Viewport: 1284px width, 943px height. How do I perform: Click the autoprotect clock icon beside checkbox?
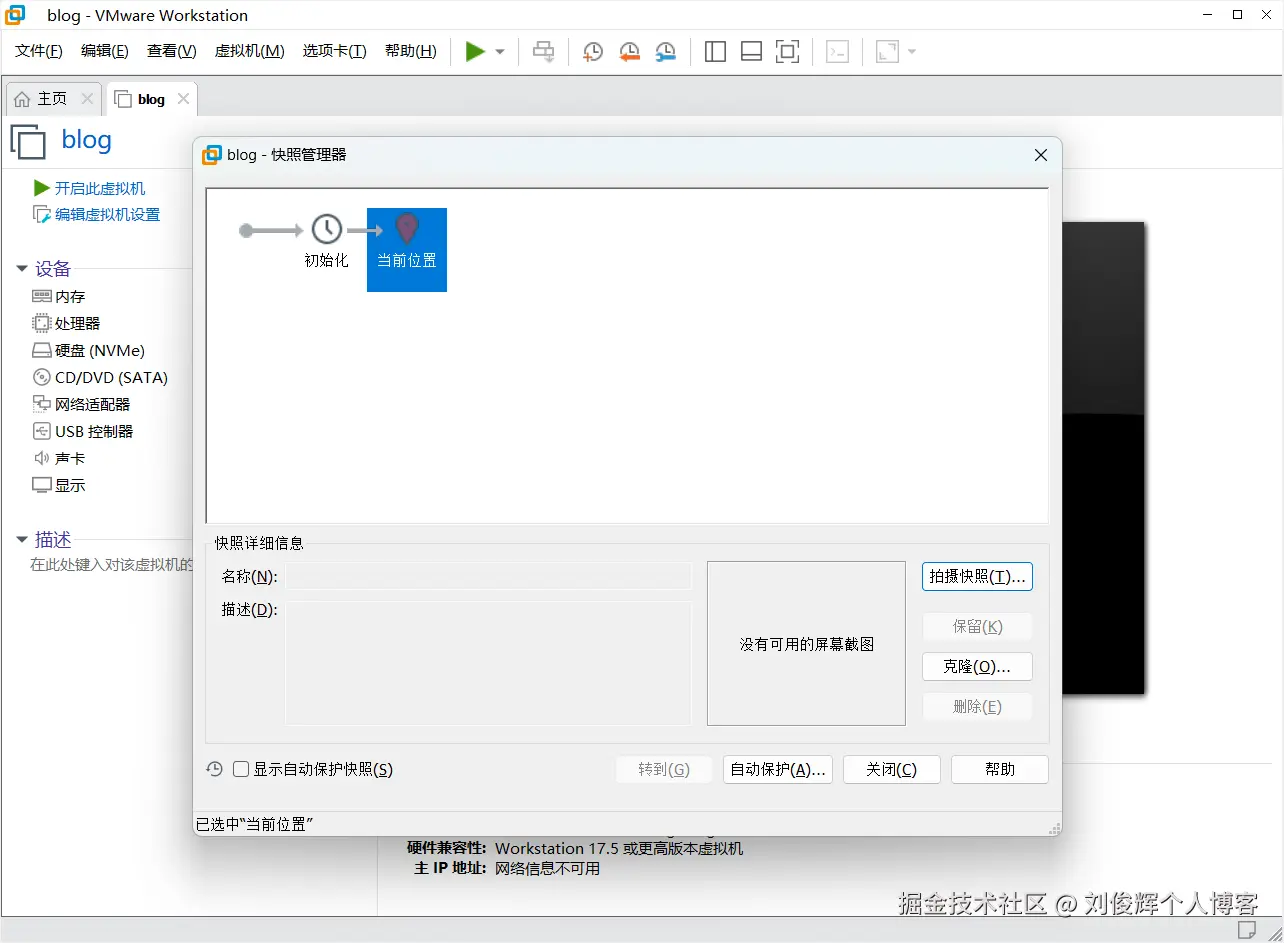(x=214, y=769)
